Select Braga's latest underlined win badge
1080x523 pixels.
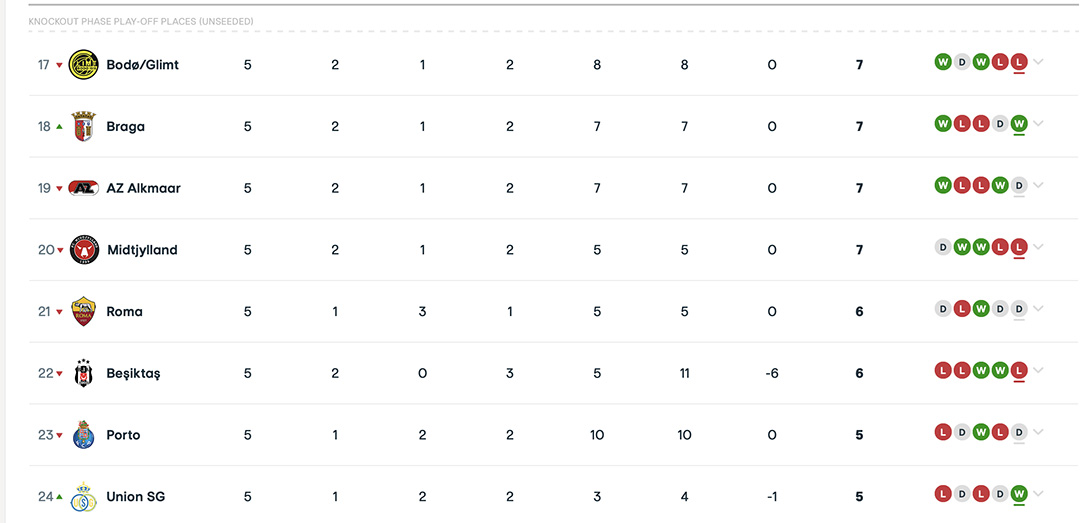tap(1019, 123)
